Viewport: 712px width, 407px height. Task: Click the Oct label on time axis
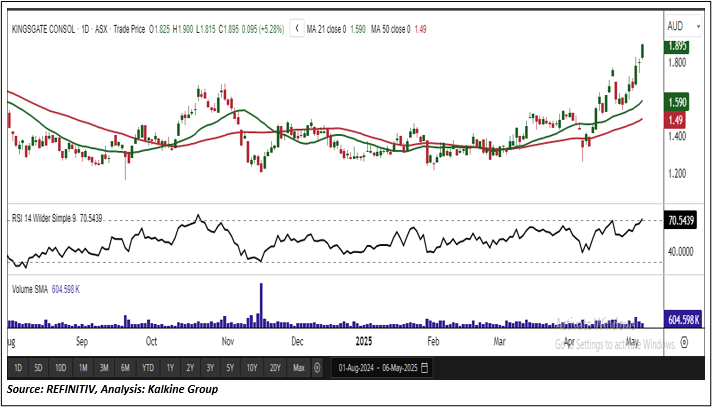(151, 342)
